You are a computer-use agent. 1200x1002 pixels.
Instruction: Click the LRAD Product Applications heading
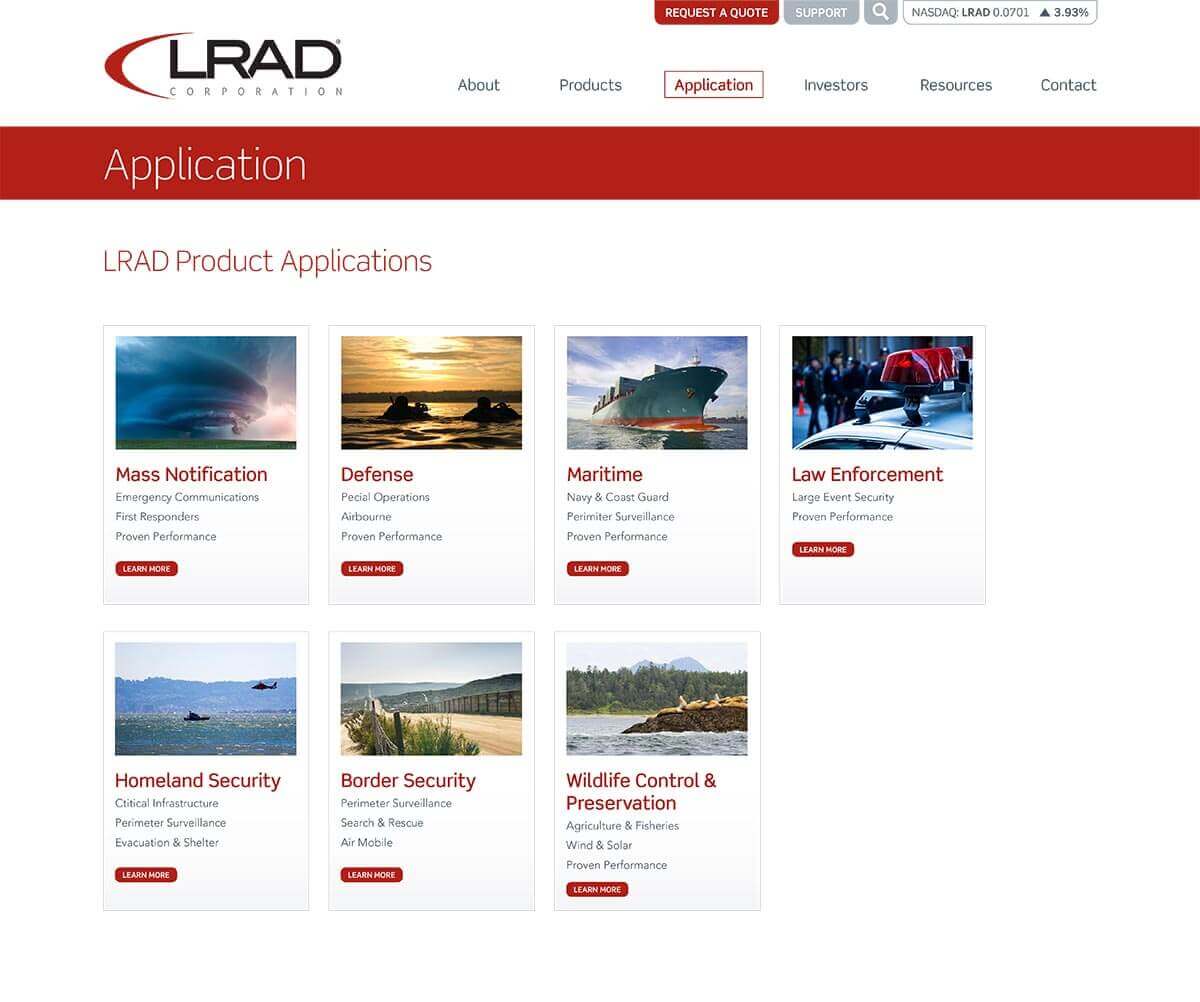tap(267, 261)
